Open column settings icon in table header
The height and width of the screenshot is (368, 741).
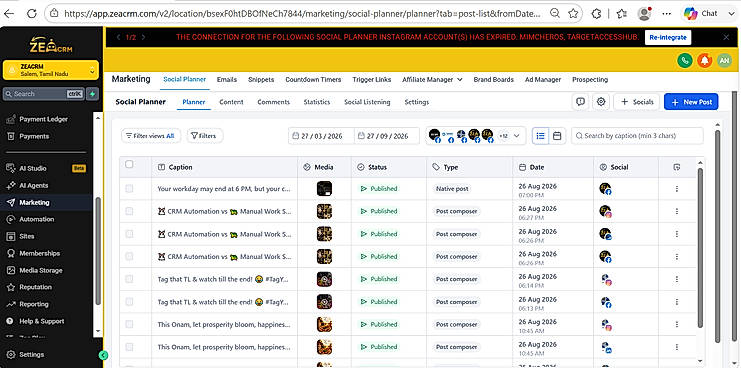[x=677, y=167]
